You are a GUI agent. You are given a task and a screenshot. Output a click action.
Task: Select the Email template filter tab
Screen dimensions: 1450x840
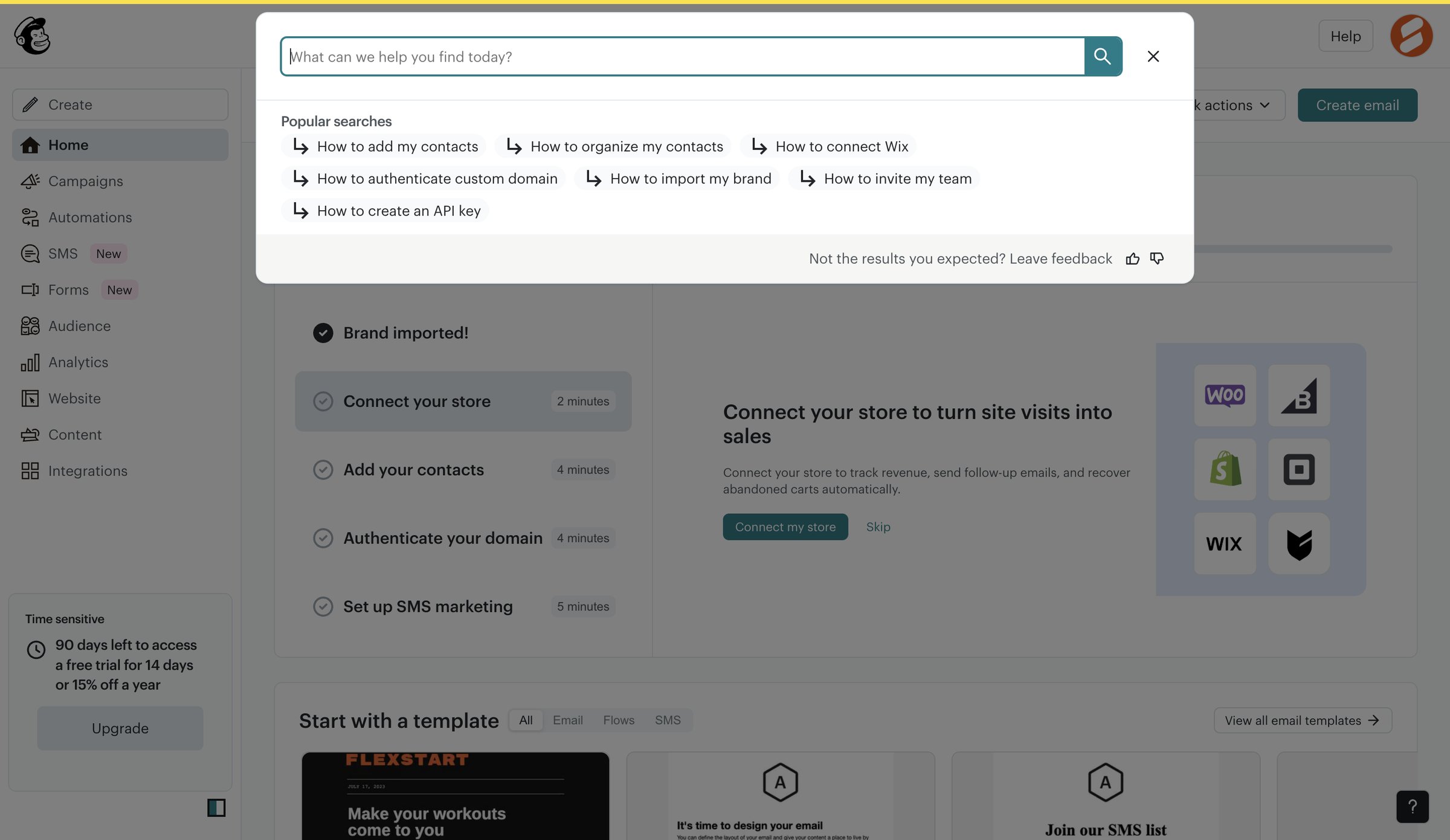pyautogui.click(x=568, y=720)
